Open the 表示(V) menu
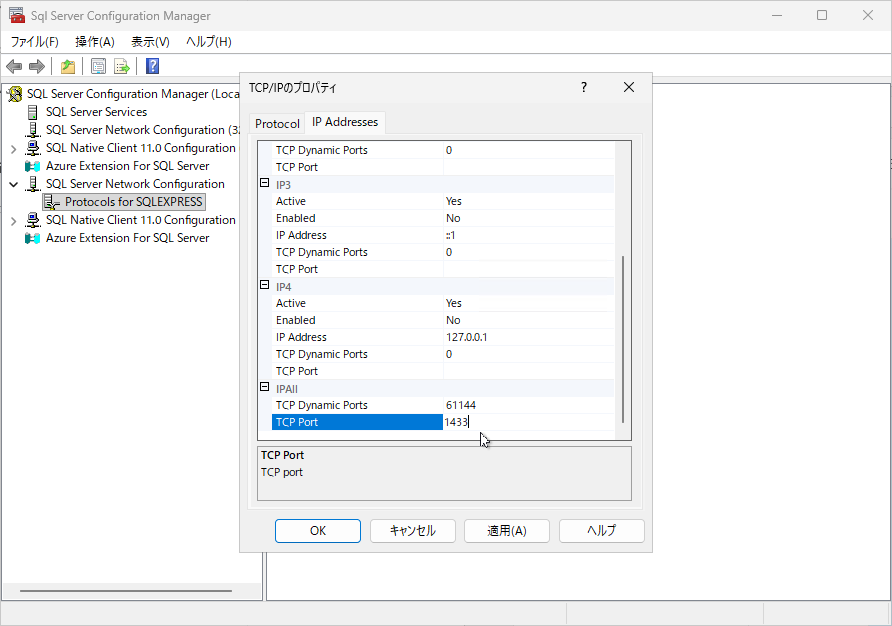The image size is (892, 626). point(150,42)
